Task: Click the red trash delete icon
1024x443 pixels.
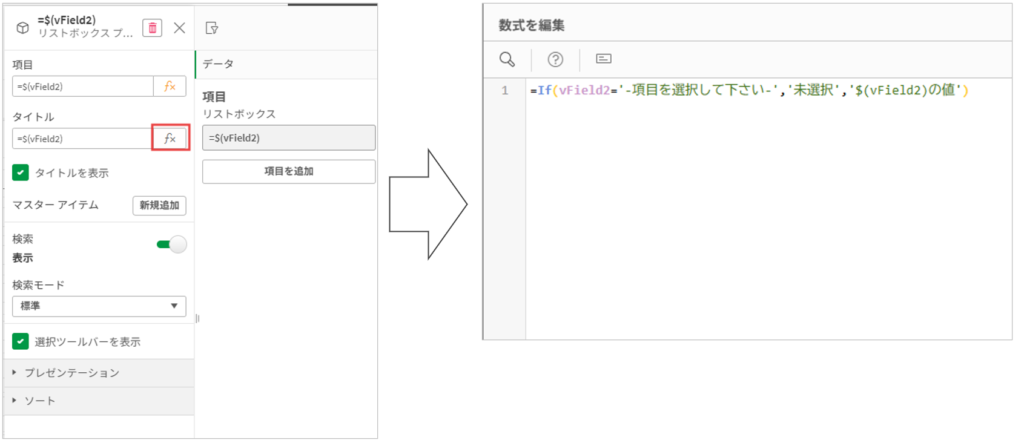Action: 151,28
